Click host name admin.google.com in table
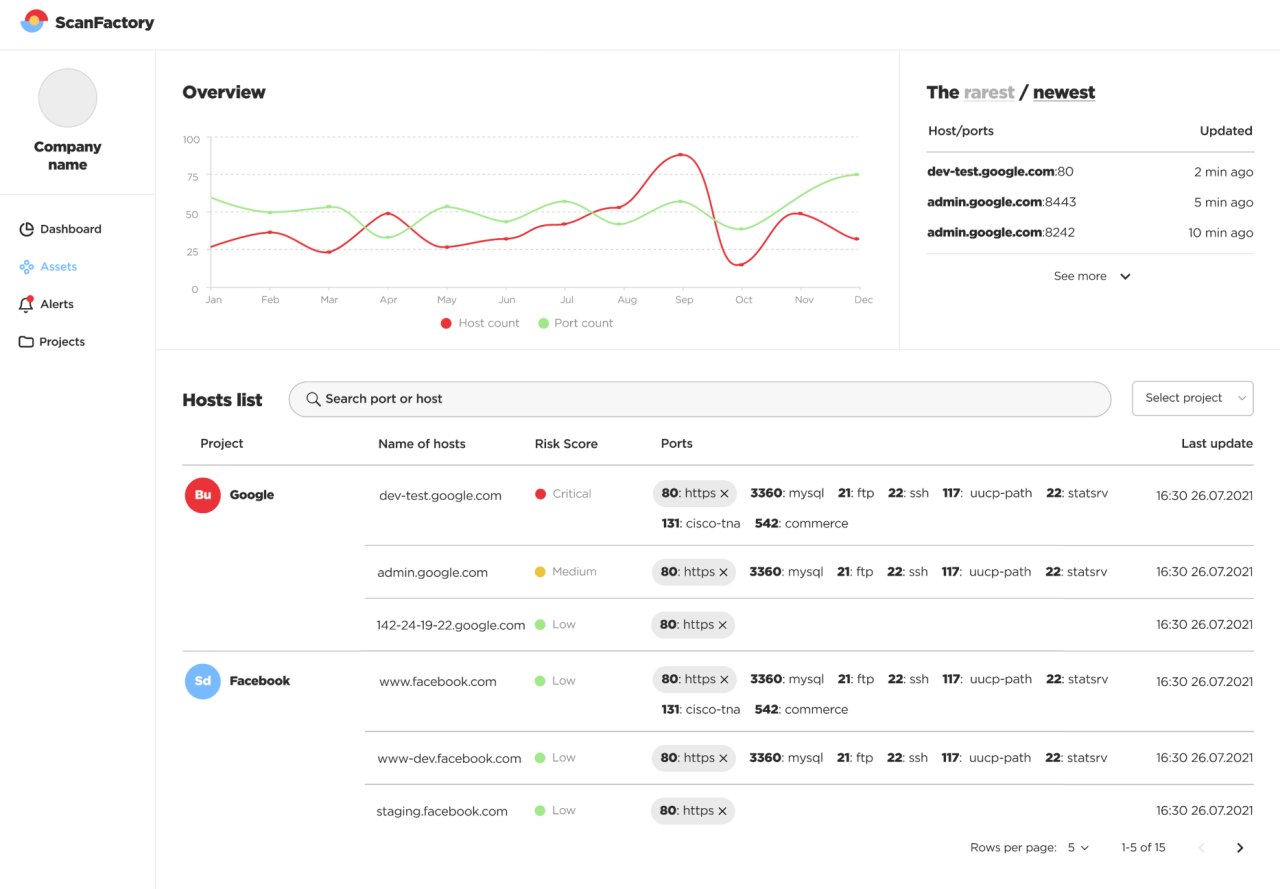The width and height of the screenshot is (1280, 889). [432, 573]
